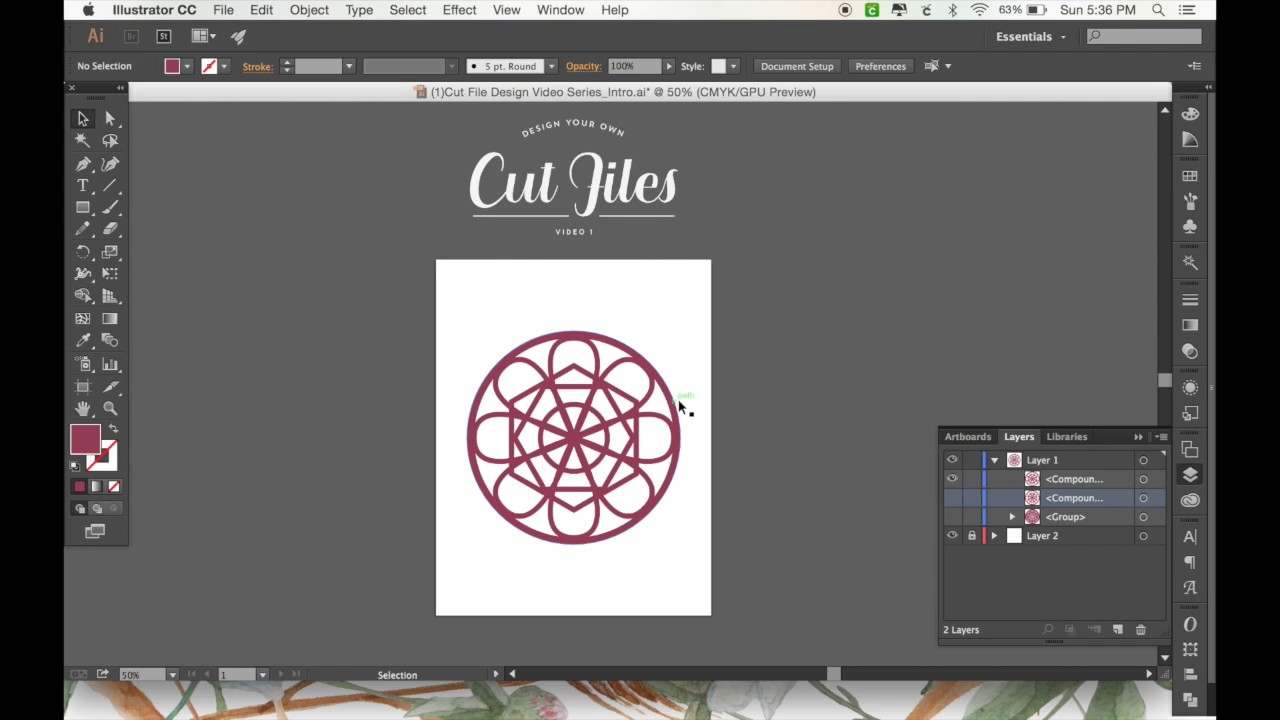Image resolution: width=1280 pixels, height=720 pixels.
Task: Choose the Lasso tool
Action: pyautogui.click(x=110, y=141)
